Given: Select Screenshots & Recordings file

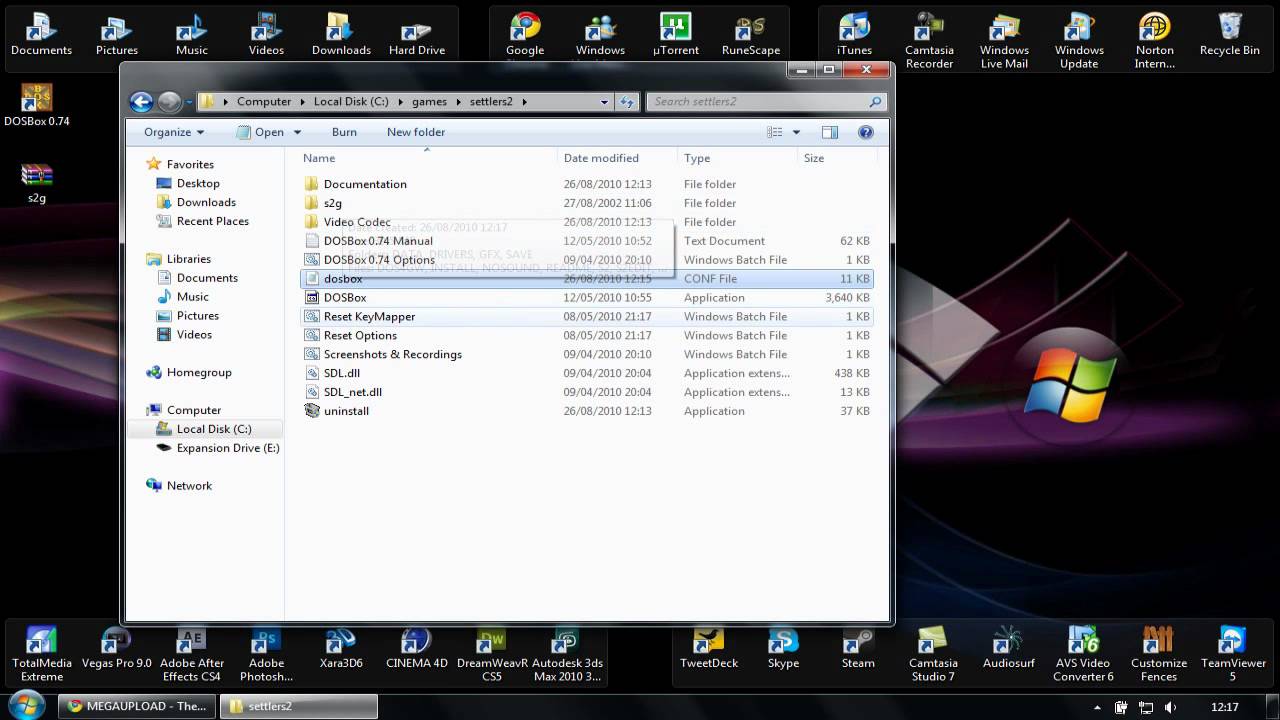Looking at the screenshot, I should (x=587, y=355).
